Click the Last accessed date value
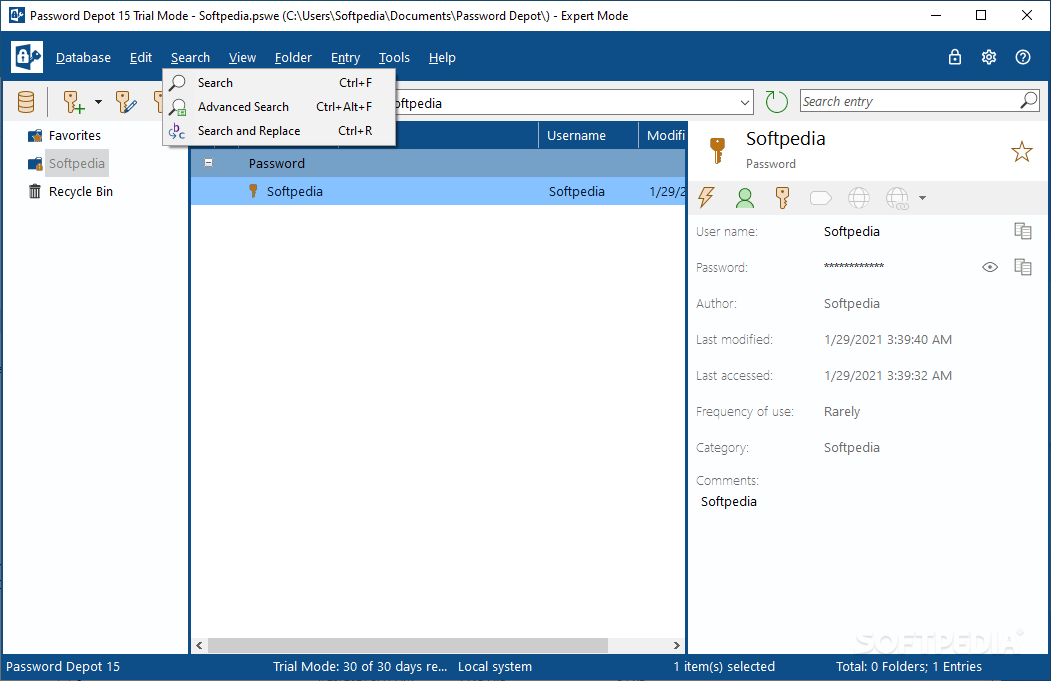The image size is (1051, 681). point(887,376)
